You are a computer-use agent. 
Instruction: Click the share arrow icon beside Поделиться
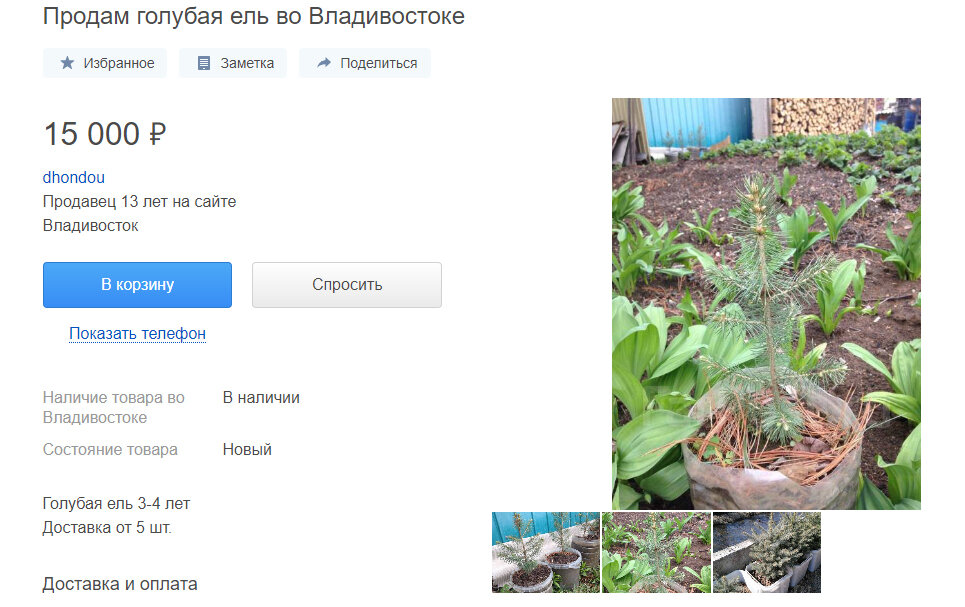pyautogui.click(x=324, y=63)
